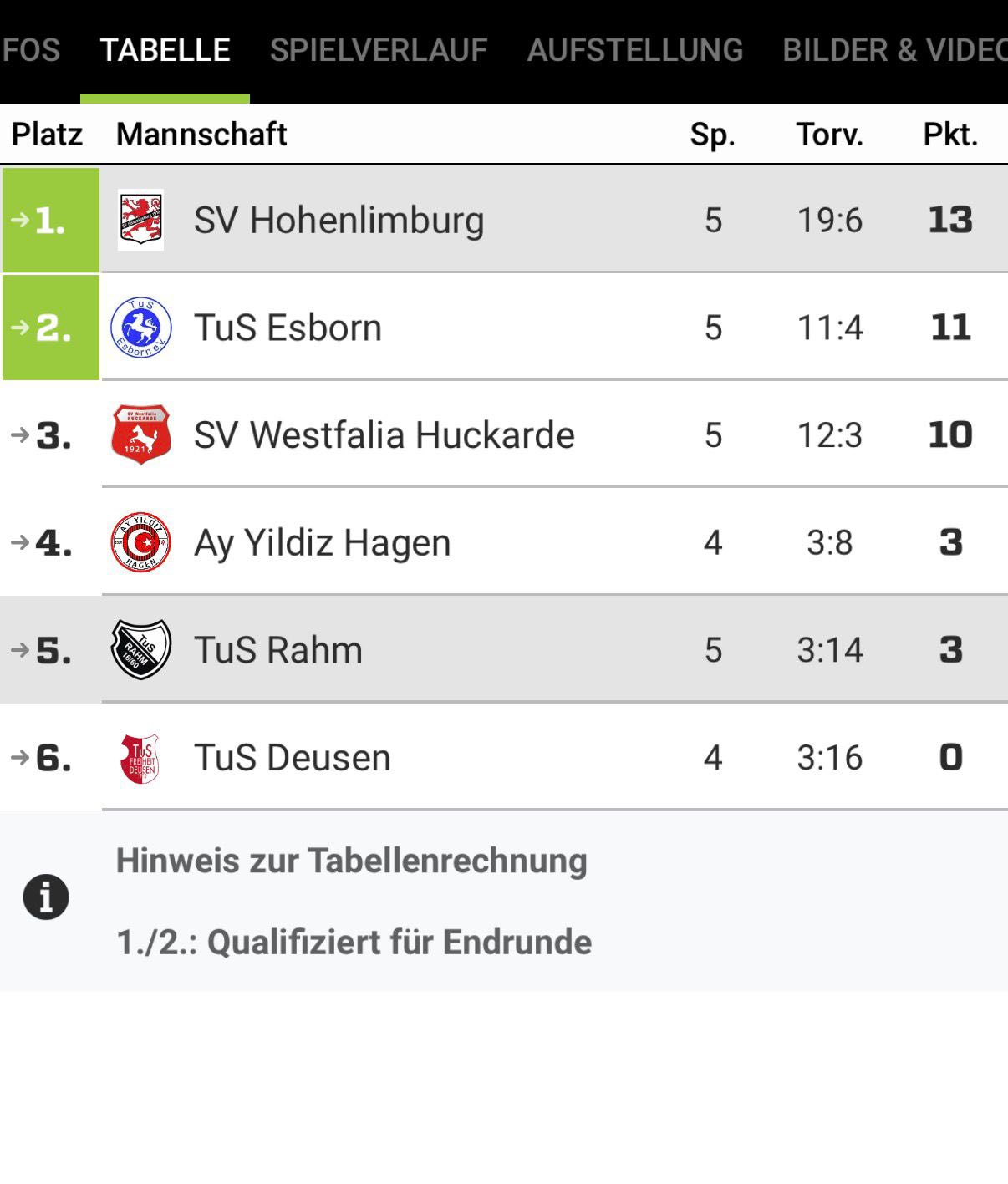The height and width of the screenshot is (1184, 1008).
Task: Click the Hinweis zur Tabellenrechnung heading
Action: [x=351, y=861]
